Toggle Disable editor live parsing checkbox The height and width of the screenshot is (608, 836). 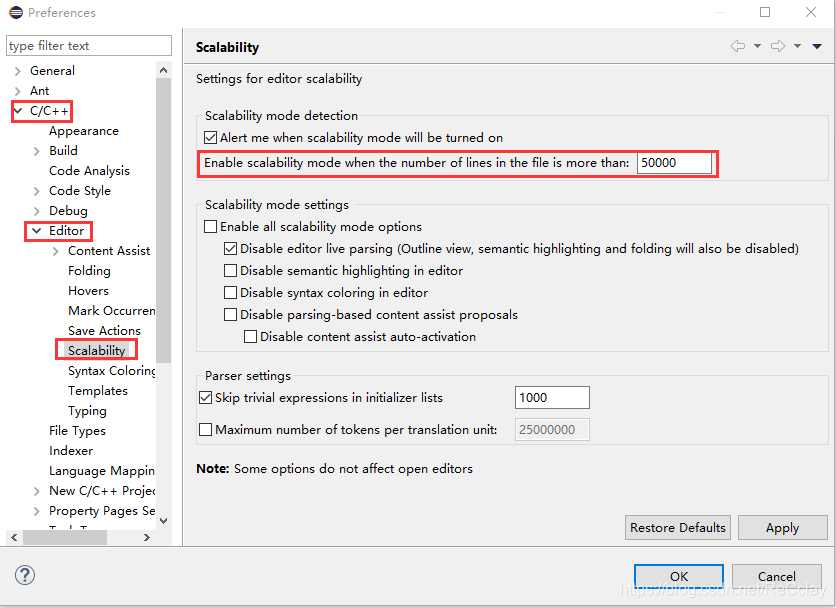[x=230, y=249]
